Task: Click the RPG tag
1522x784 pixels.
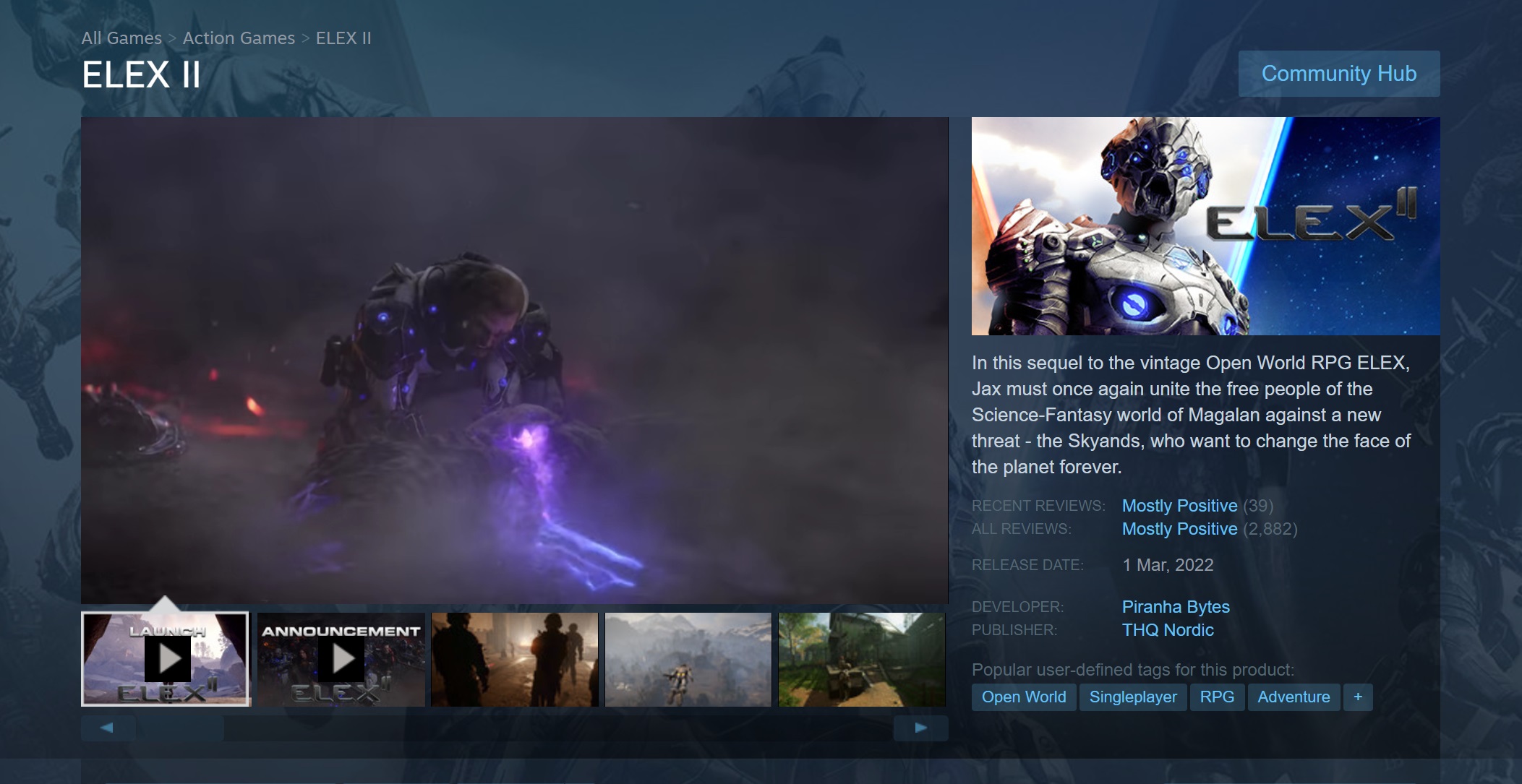Action: tap(1216, 697)
